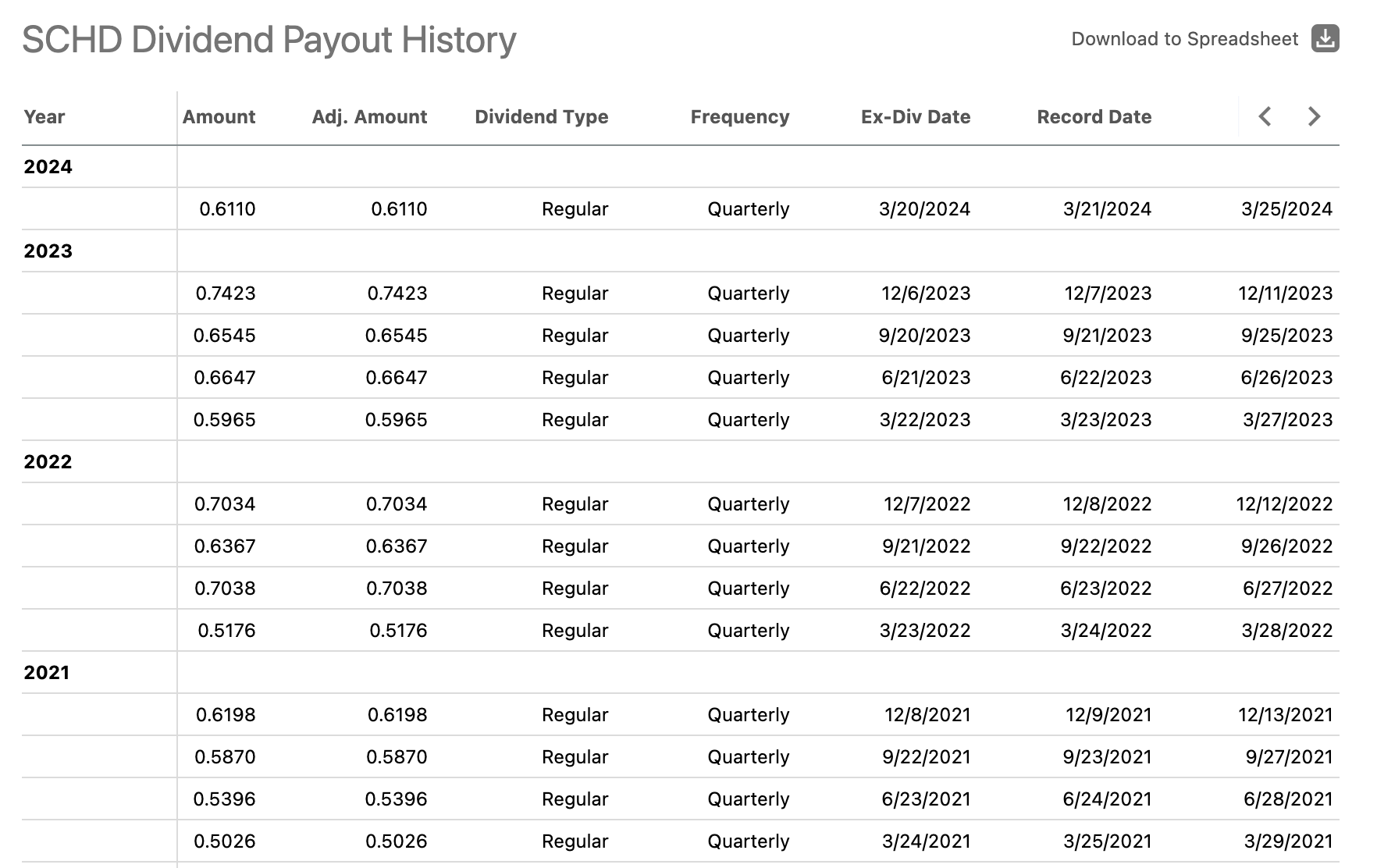Click the 0.5396 value in Amount column

coord(224,799)
